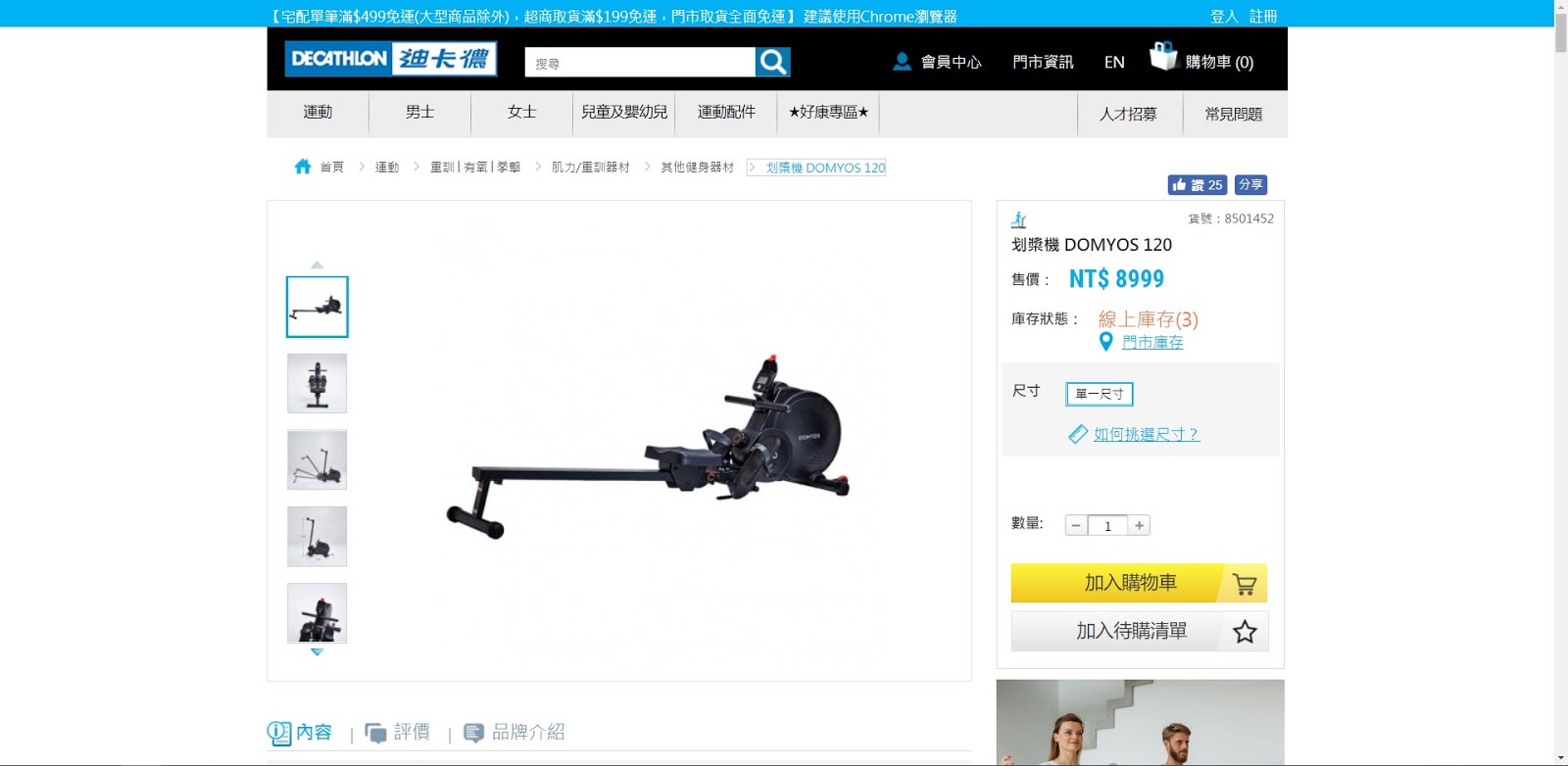Click breadcrumb 運動

pyautogui.click(x=387, y=168)
